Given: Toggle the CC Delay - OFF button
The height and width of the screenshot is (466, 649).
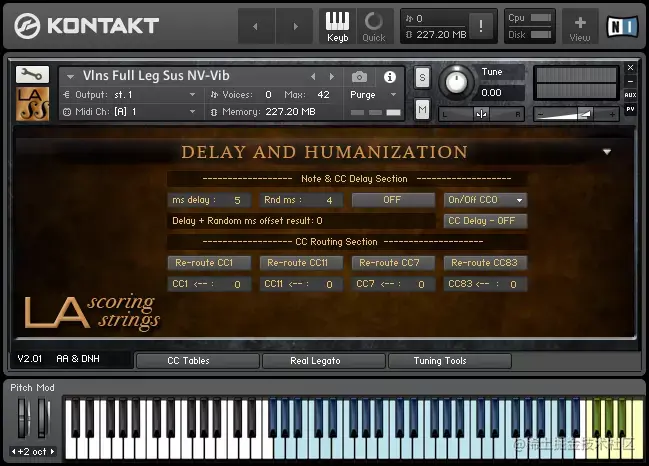Looking at the screenshot, I should click(485, 221).
